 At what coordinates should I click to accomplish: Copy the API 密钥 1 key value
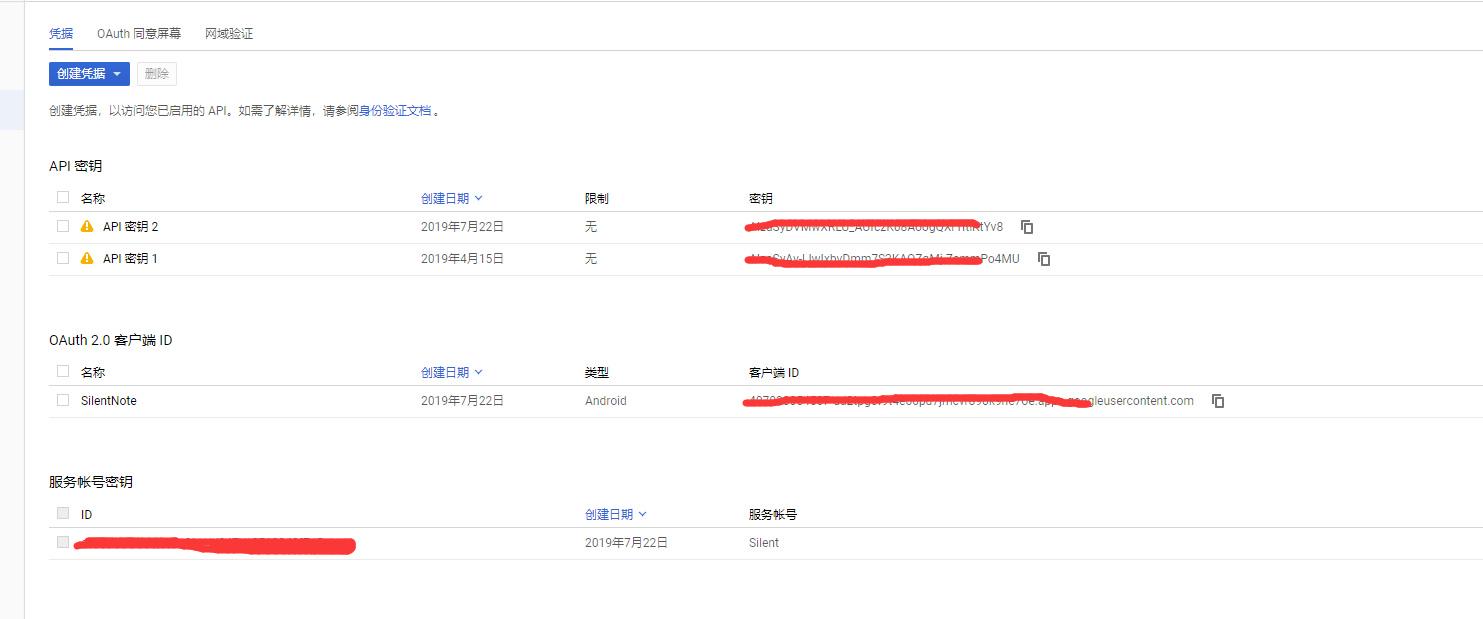point(1044,259)
